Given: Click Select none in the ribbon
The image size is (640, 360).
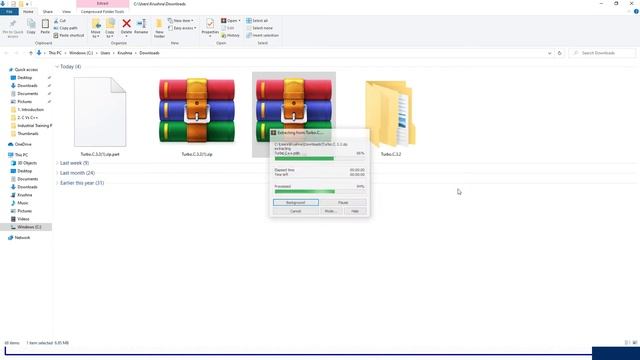Looking at the screenshot, I should (x=259, y=28).
